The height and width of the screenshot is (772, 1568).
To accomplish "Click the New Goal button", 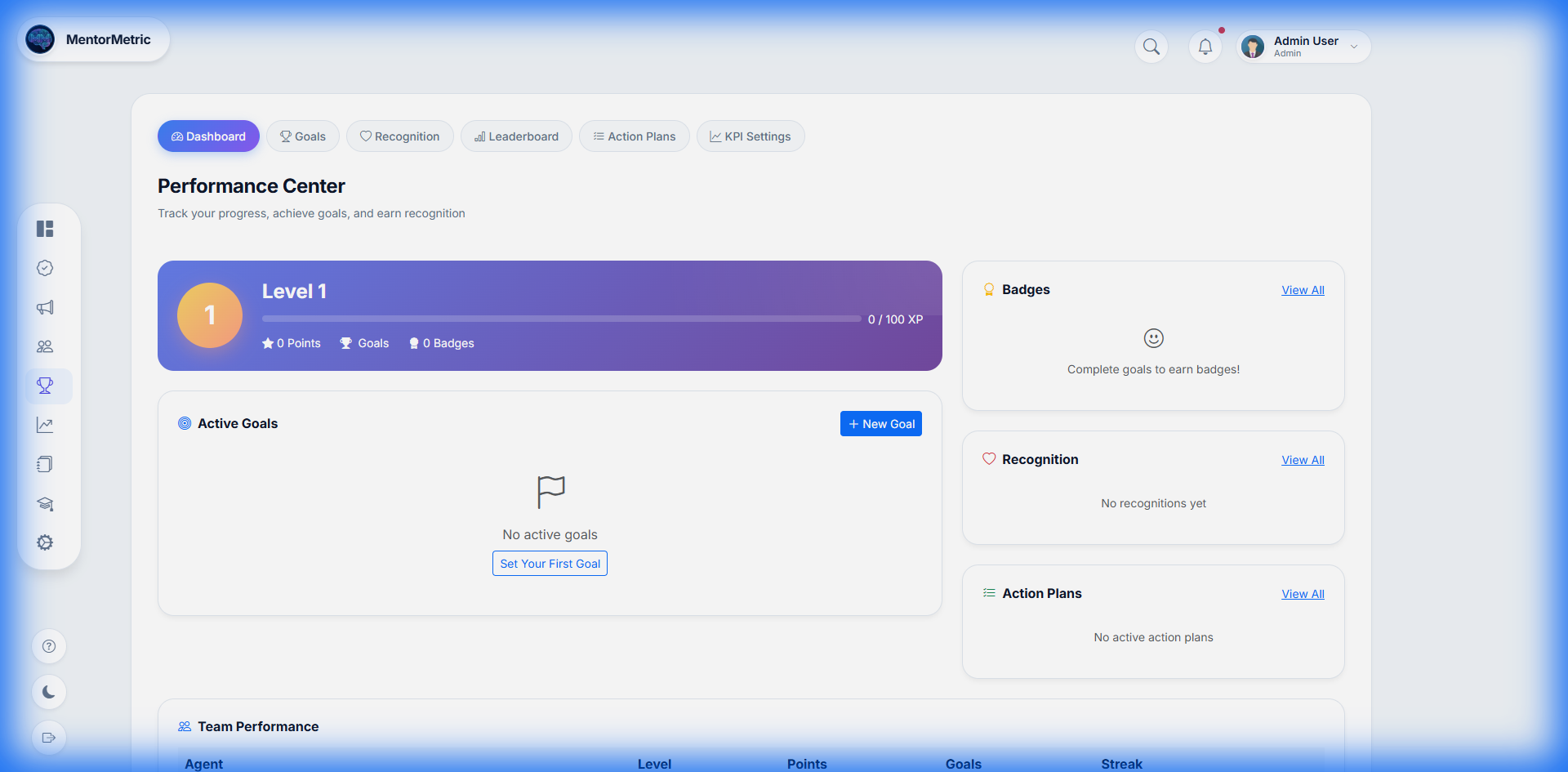I will click(880, 424).
